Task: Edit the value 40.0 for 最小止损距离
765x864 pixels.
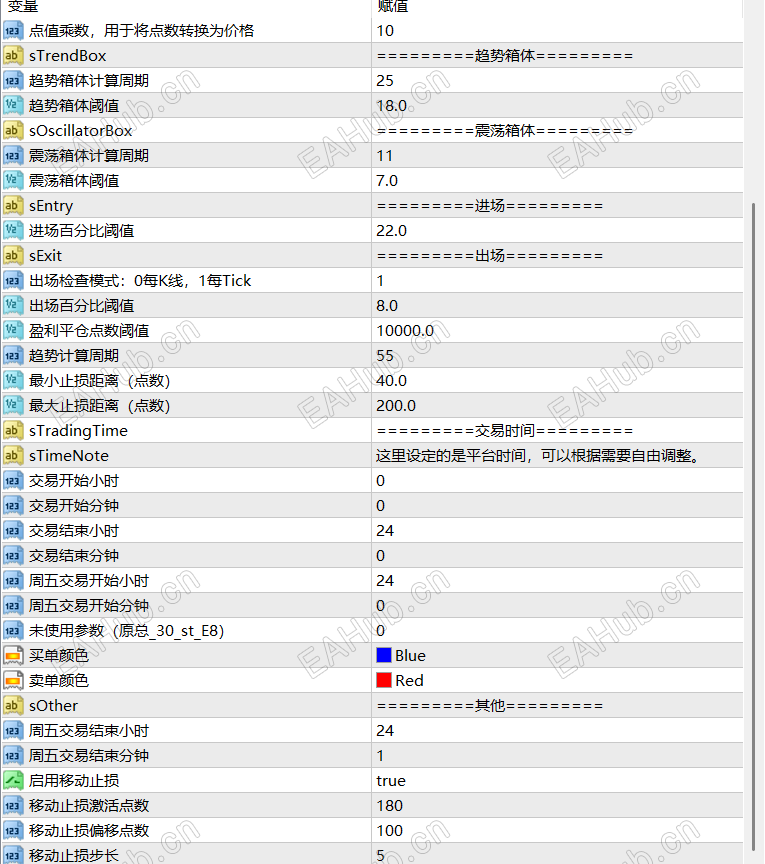Action: [x=391, y=380]
